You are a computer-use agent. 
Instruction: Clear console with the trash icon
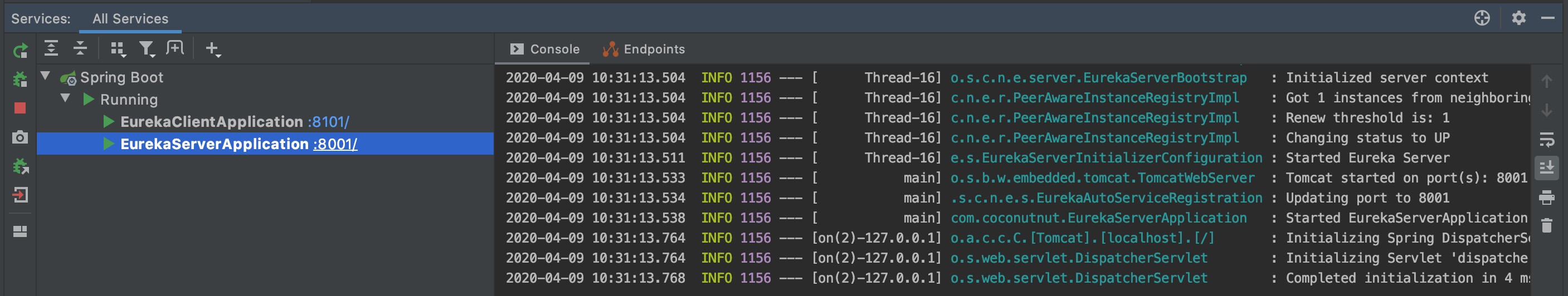tap(1546, 225)
